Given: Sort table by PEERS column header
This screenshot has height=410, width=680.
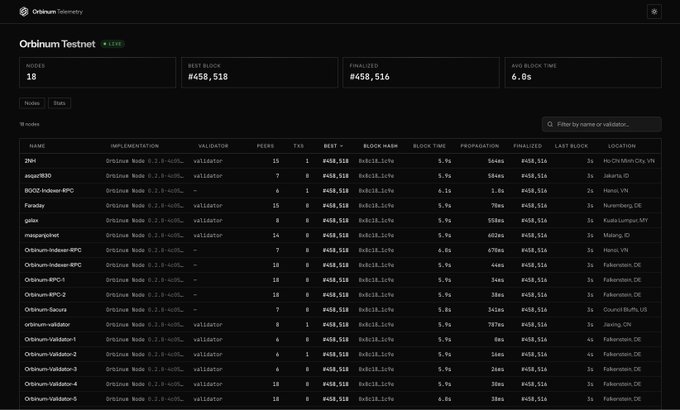Looking at the screenshot, I should (x=265, y=146).
